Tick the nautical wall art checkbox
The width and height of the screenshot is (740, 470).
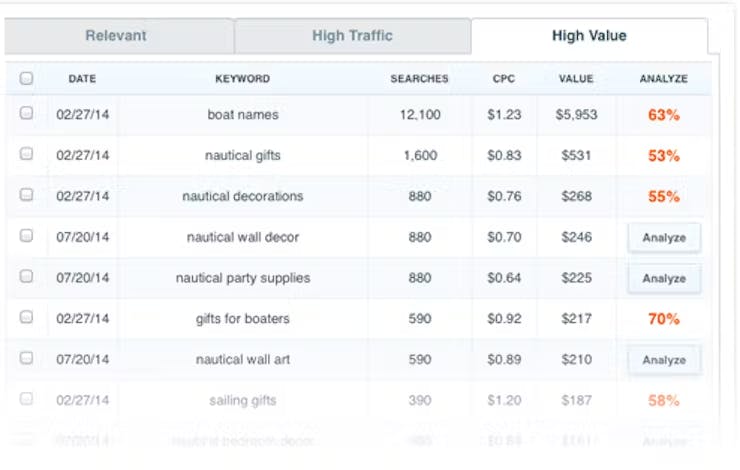coord(26,359)
